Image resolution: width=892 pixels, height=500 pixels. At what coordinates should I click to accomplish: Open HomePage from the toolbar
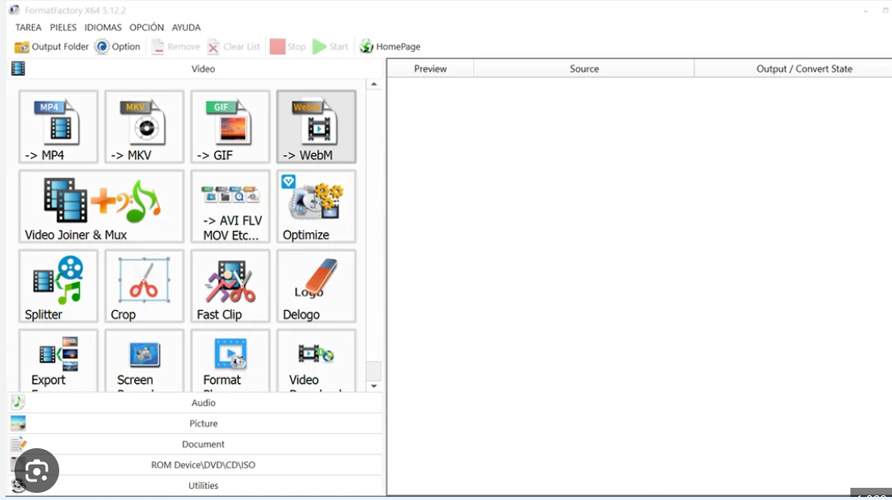390,47
